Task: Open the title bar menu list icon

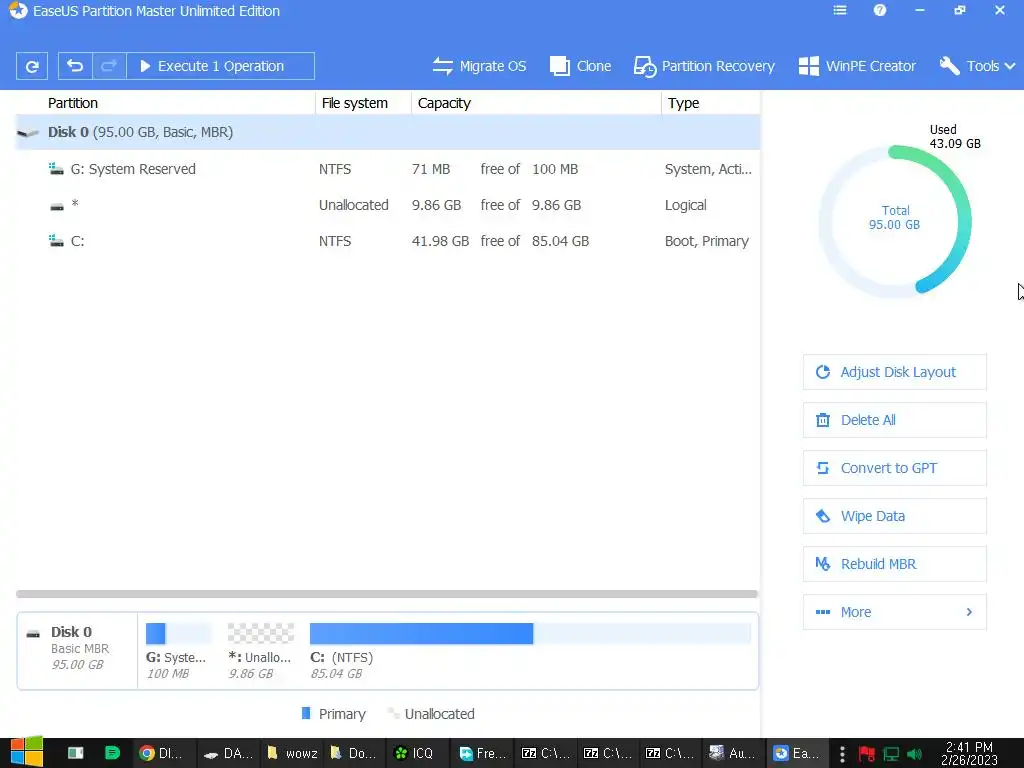Action: pyautogui.click(x=840, y=10)
